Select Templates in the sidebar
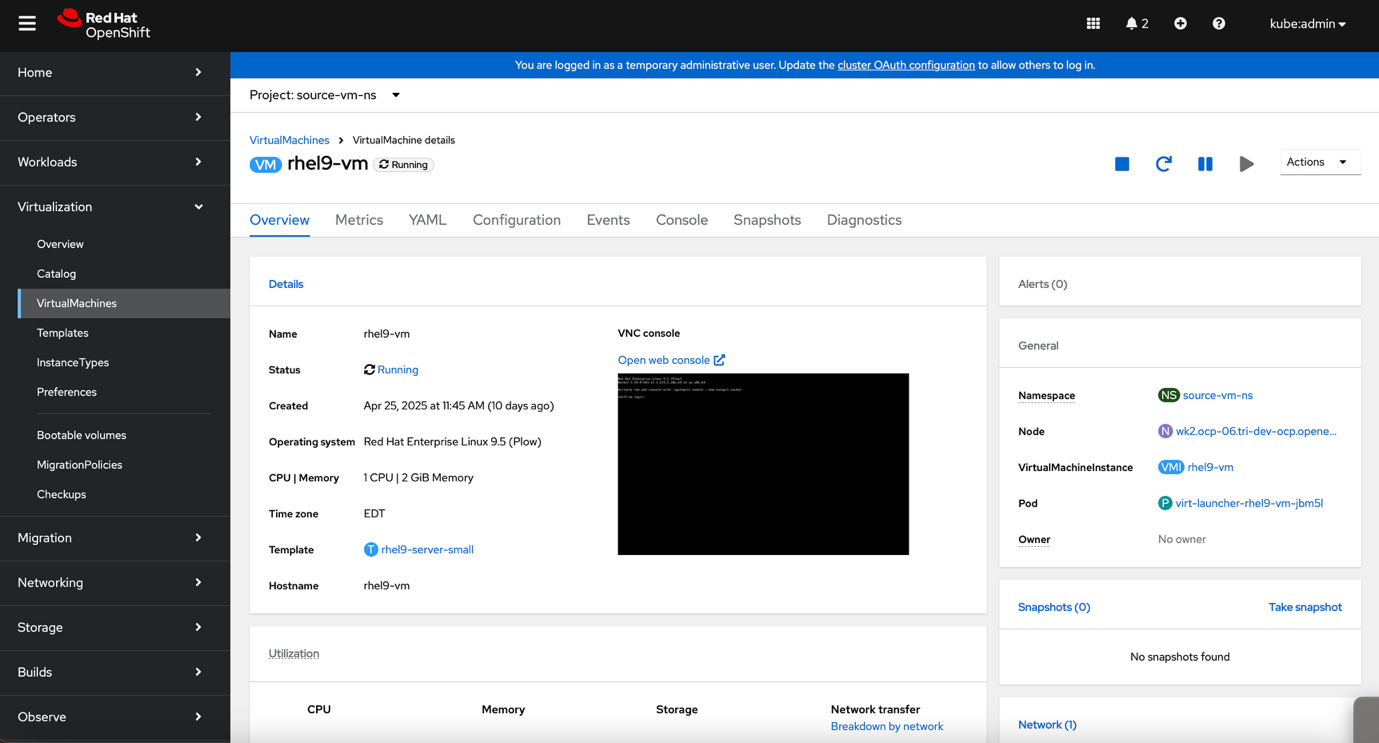This screenshot has height=743, width=1379. pyautogui.click(x=63, y=333)
